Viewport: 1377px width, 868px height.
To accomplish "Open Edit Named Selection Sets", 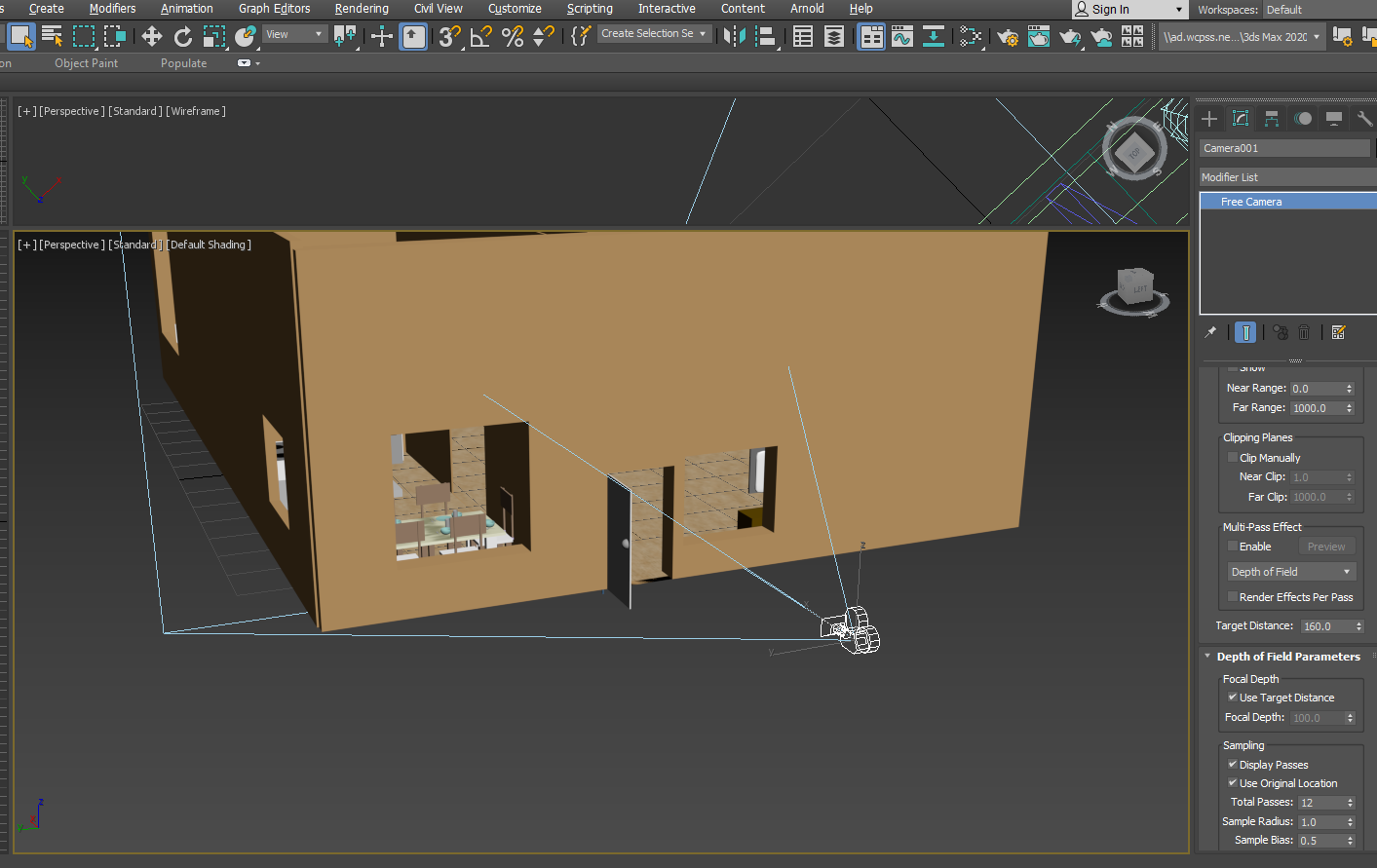I will pyautogui.click(x=581, y=37).
